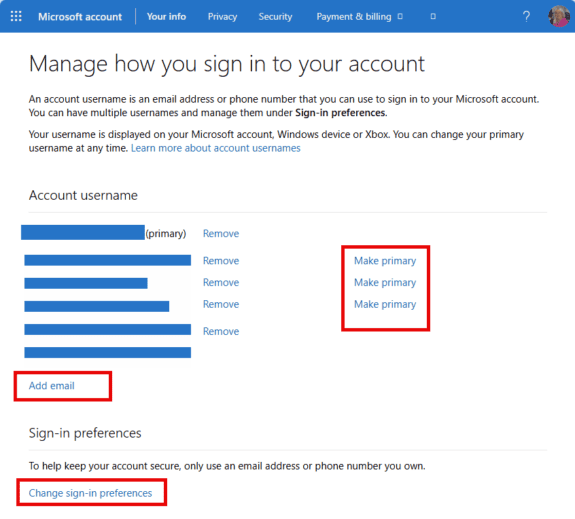Click the (primary) label text
This screenshot has height=519, width=575.
(166, 234)
